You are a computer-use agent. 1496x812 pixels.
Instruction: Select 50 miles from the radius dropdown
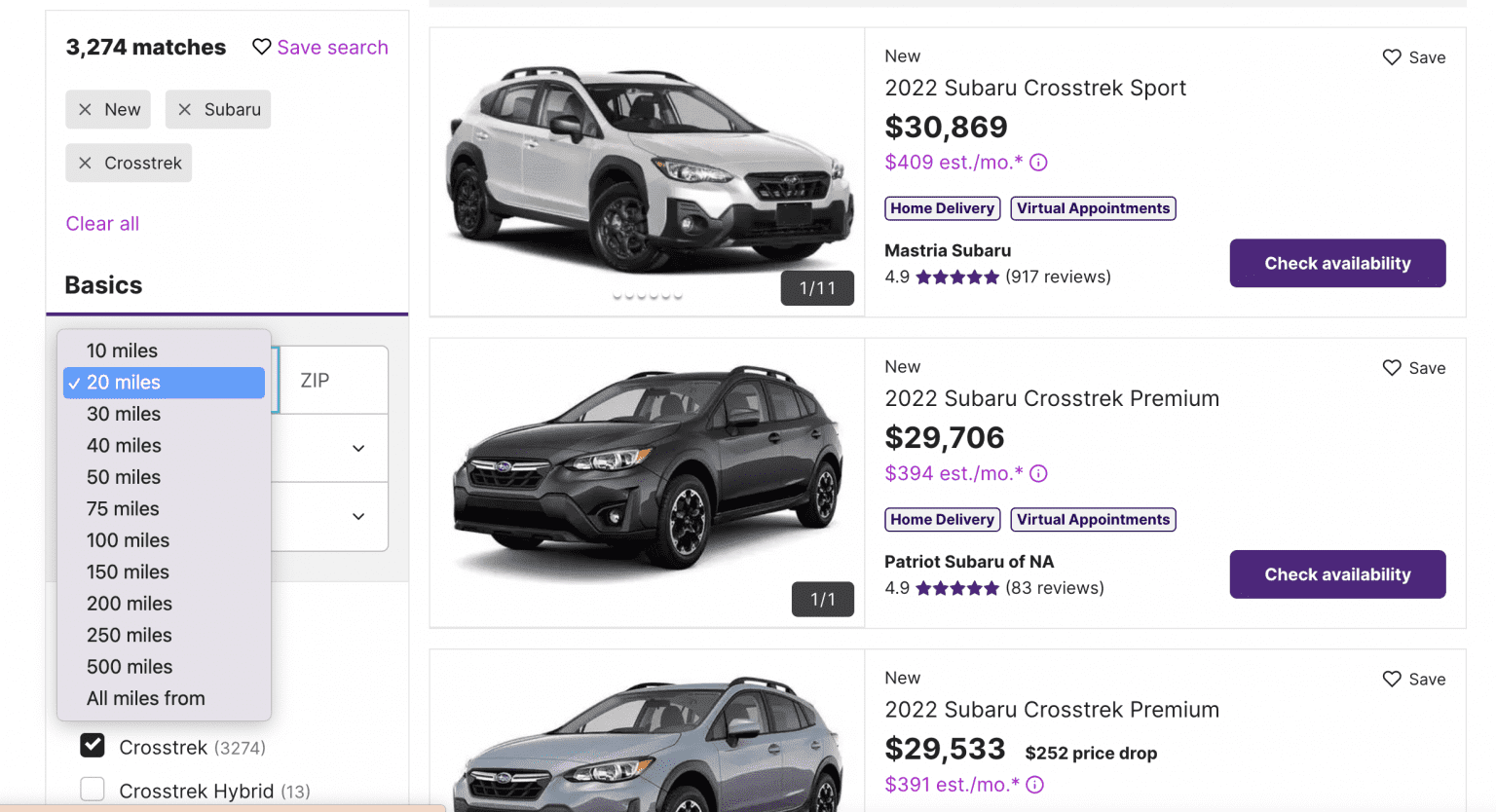[x=124, y=477]
